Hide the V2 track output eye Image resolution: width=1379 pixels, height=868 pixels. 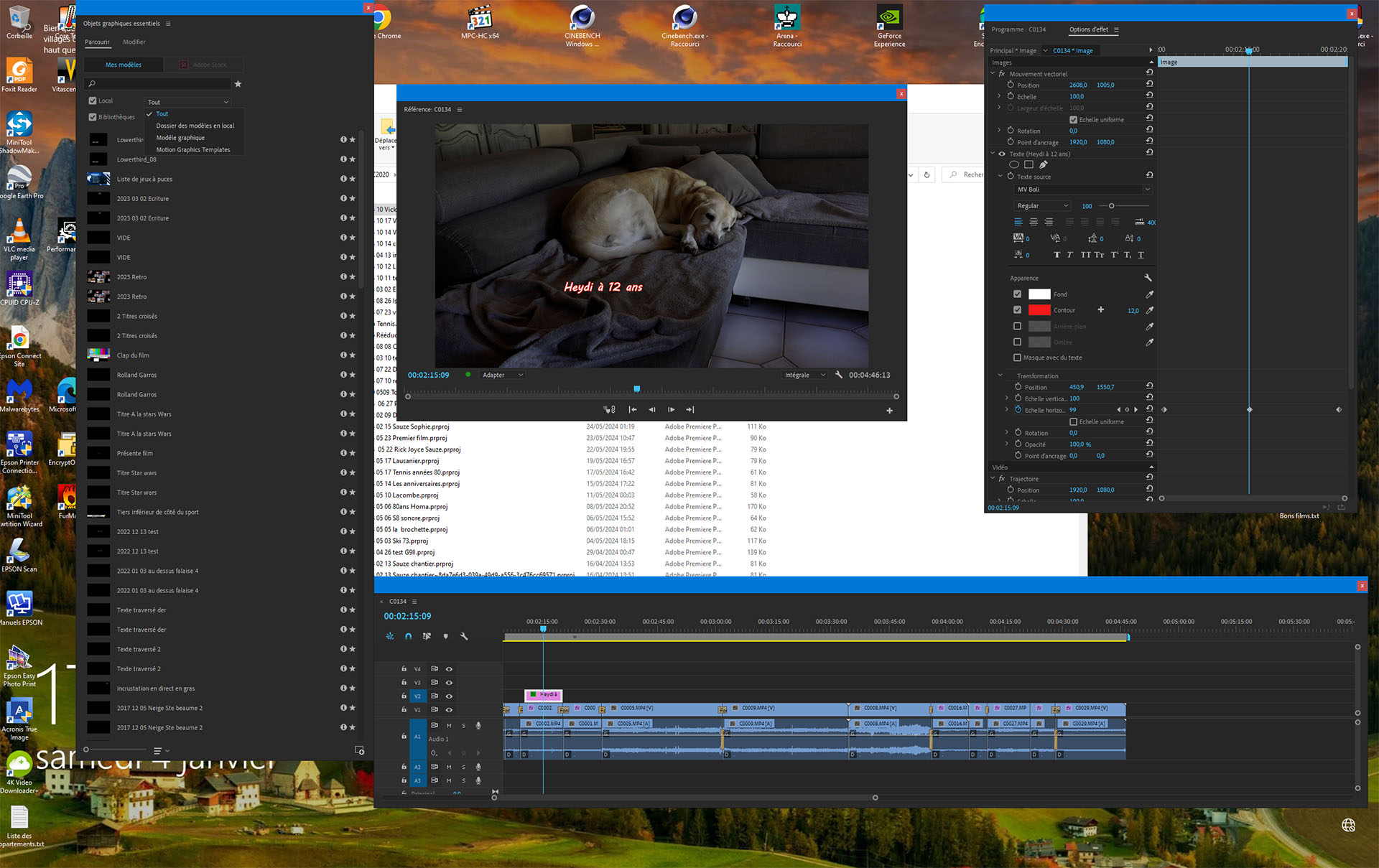pyautogui.click(x=449, y=696)
